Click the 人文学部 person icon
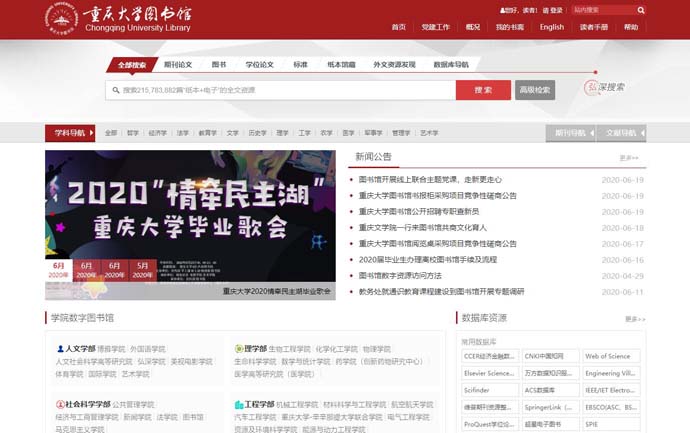Image resolution: width=690 pixels, height=433 pixels. (60, 349)
